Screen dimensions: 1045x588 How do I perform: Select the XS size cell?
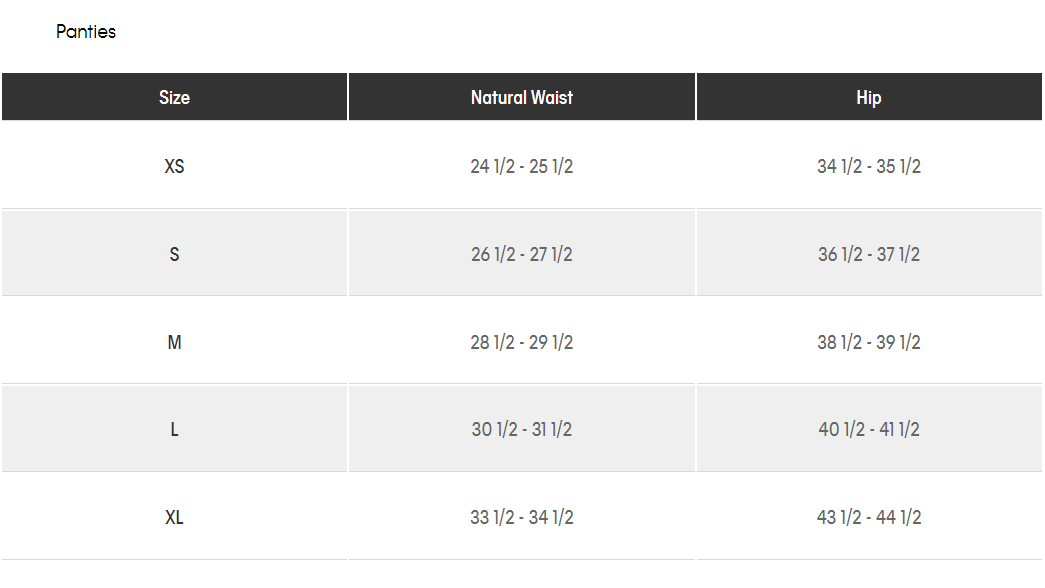pyautogui.click(x=174, y=166)
